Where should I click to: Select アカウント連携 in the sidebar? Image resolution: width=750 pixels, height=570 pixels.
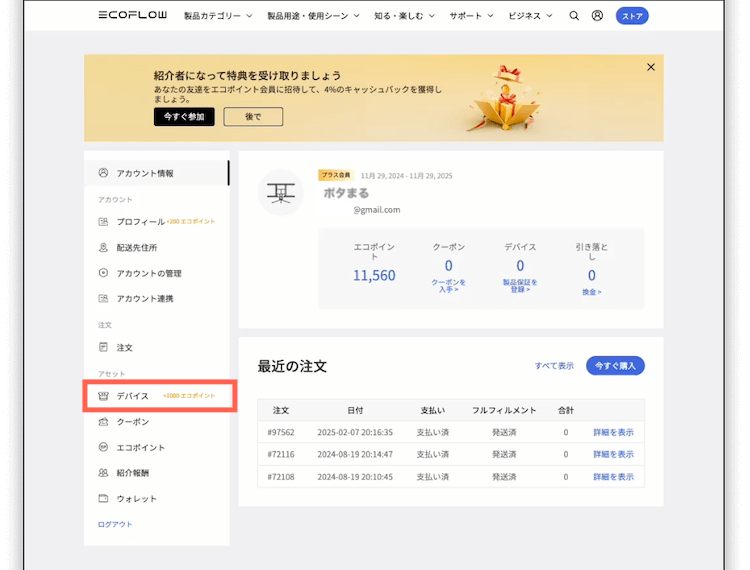[157, 298]
